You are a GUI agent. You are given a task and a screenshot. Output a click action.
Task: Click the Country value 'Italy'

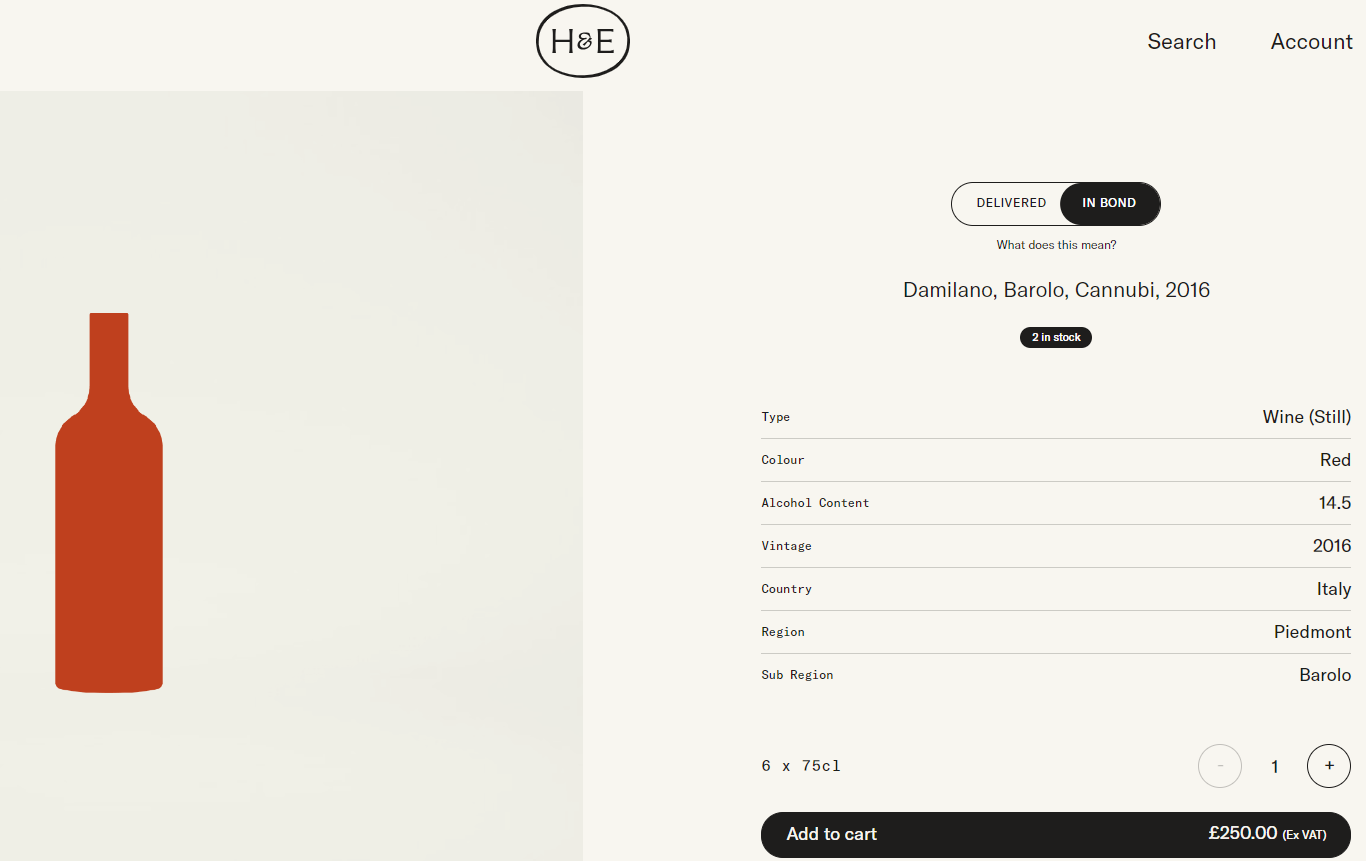click(x=1333, y=589)
